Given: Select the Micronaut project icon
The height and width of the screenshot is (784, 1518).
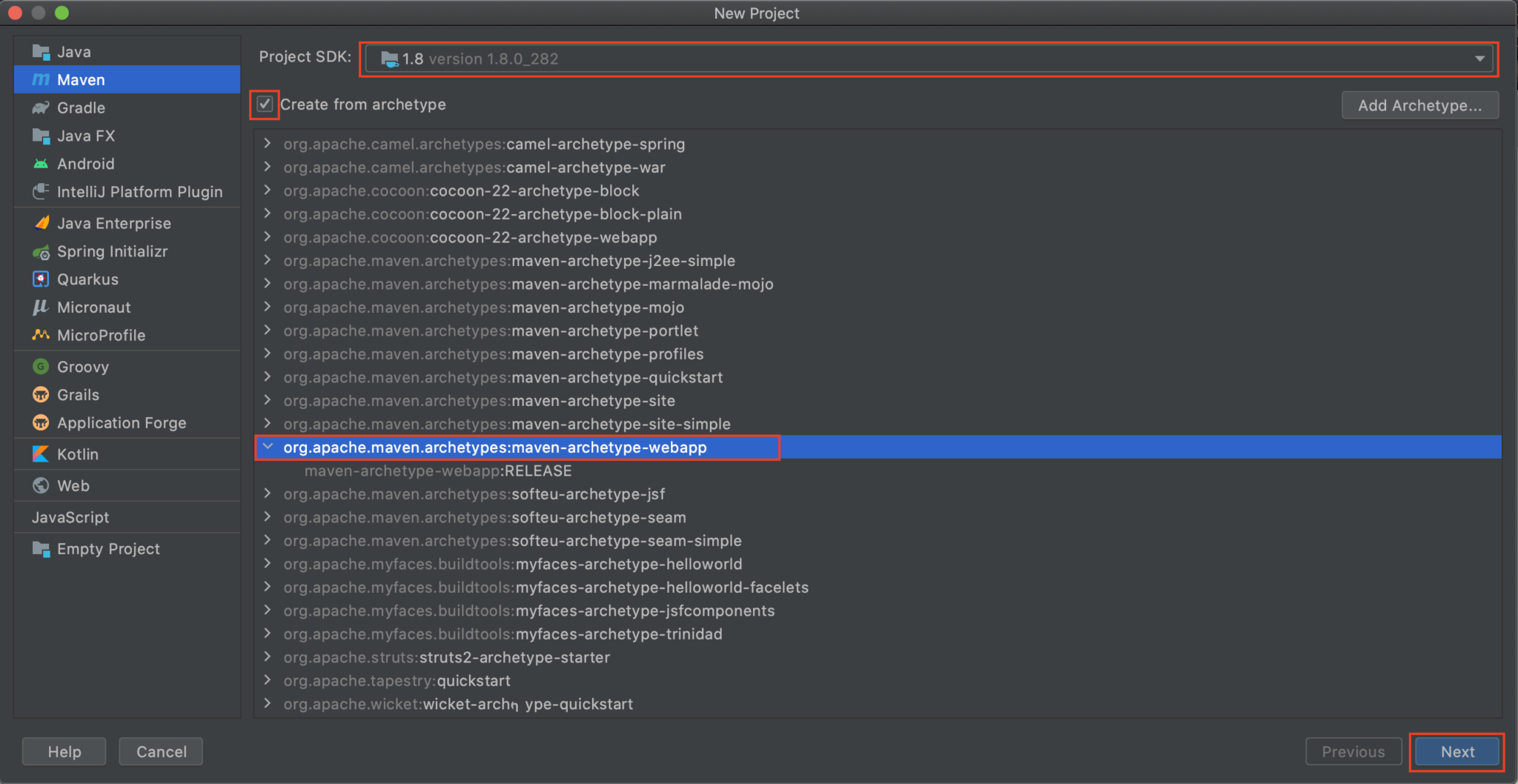Looking at the screenshot, I should [x=42, y=307].
